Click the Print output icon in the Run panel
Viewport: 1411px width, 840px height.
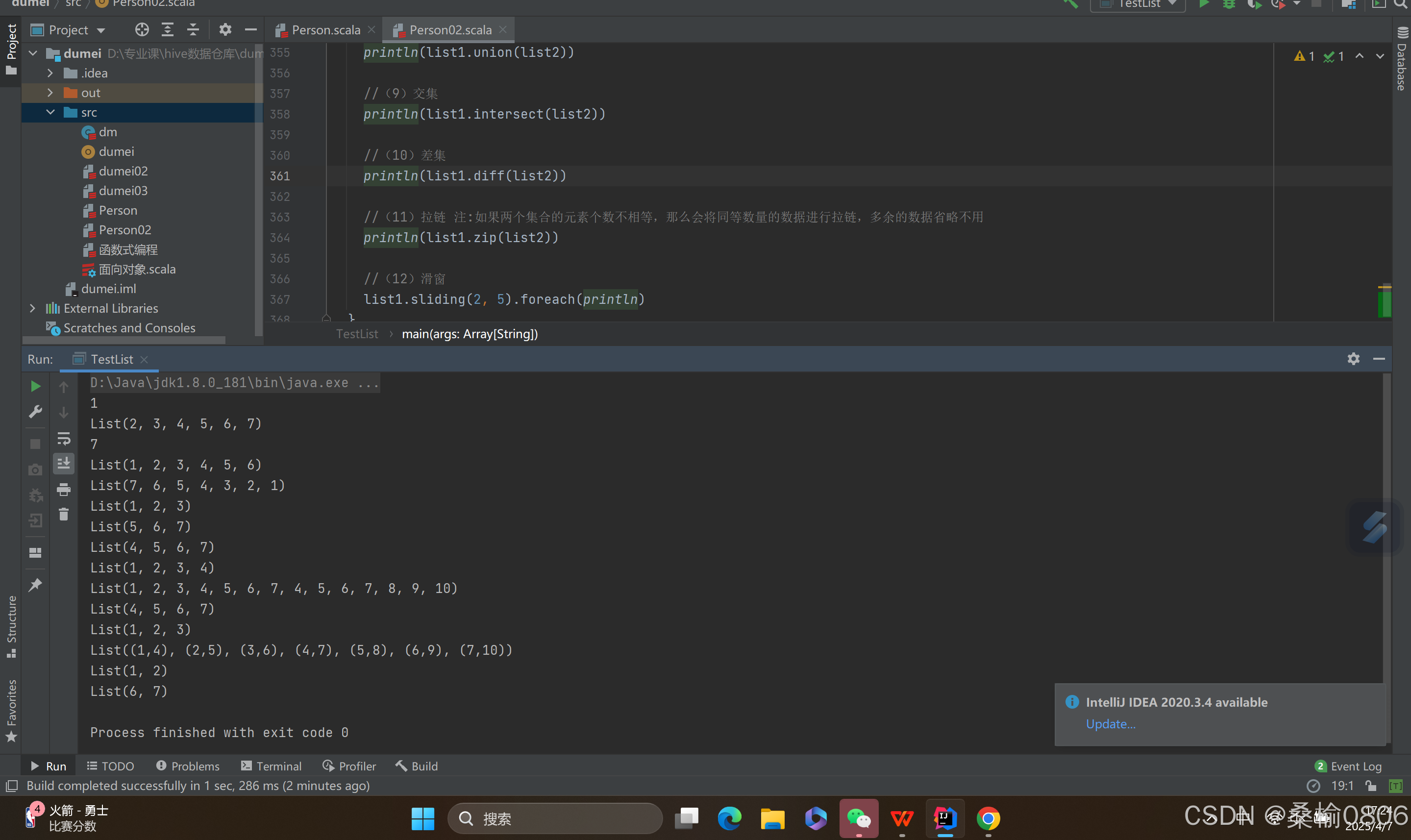click(63, 489)
